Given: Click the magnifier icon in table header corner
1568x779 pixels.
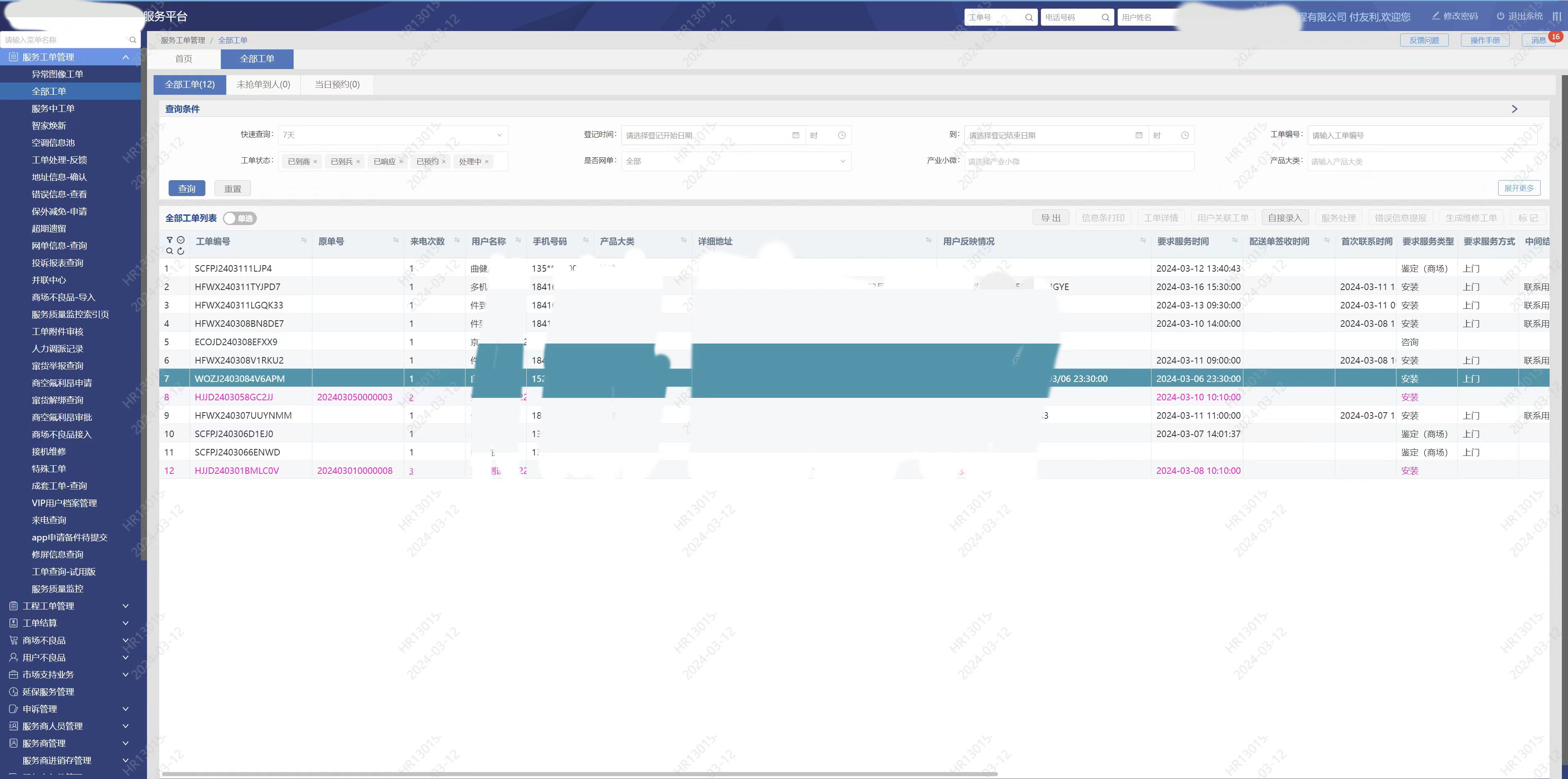Looking at the screenshot, I should coord(169,251).
